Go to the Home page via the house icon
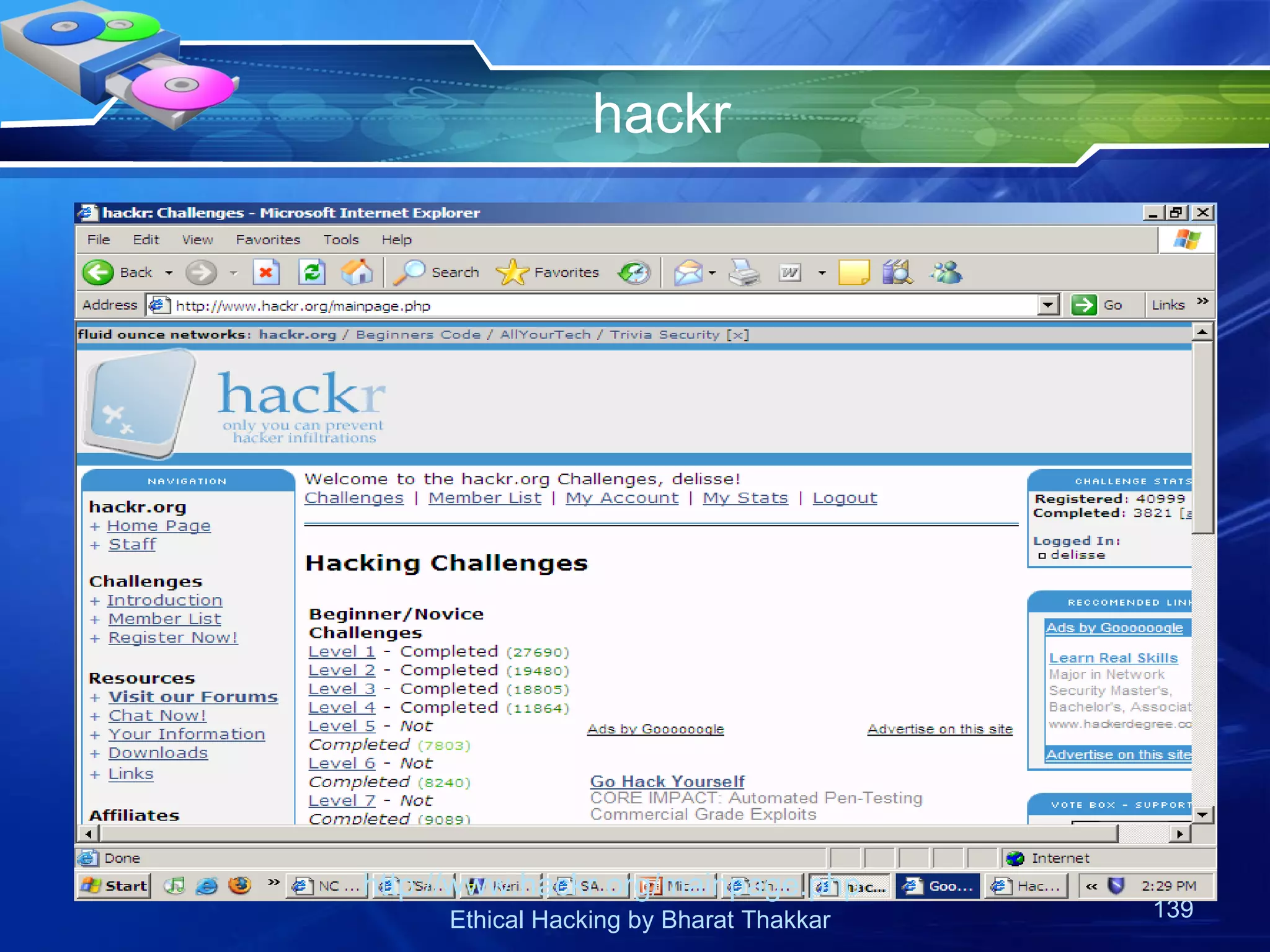The width and height of the screenshot is (1270, 952). (357, 273)
